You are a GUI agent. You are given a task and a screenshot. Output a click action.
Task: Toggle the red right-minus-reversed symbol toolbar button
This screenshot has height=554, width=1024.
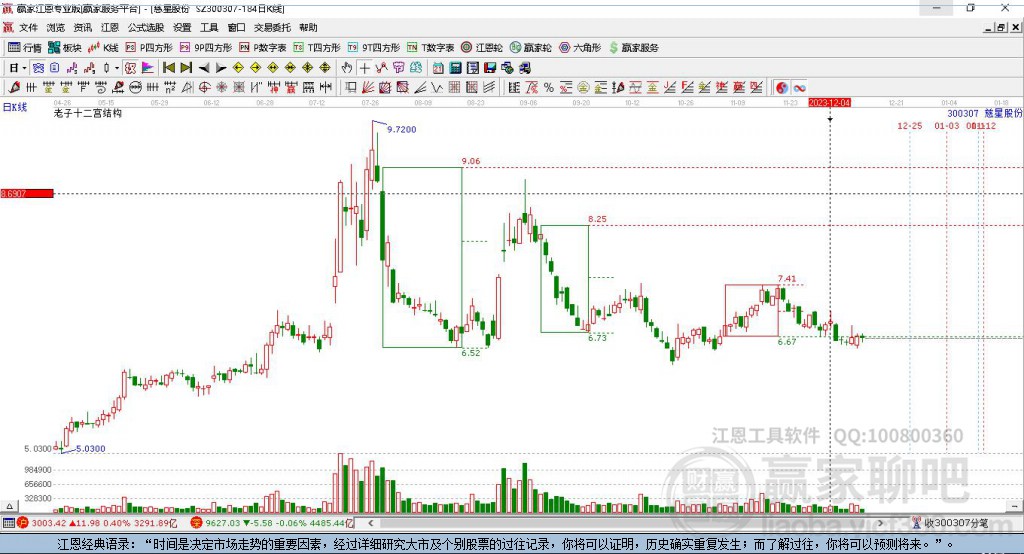tap(130, 68)
